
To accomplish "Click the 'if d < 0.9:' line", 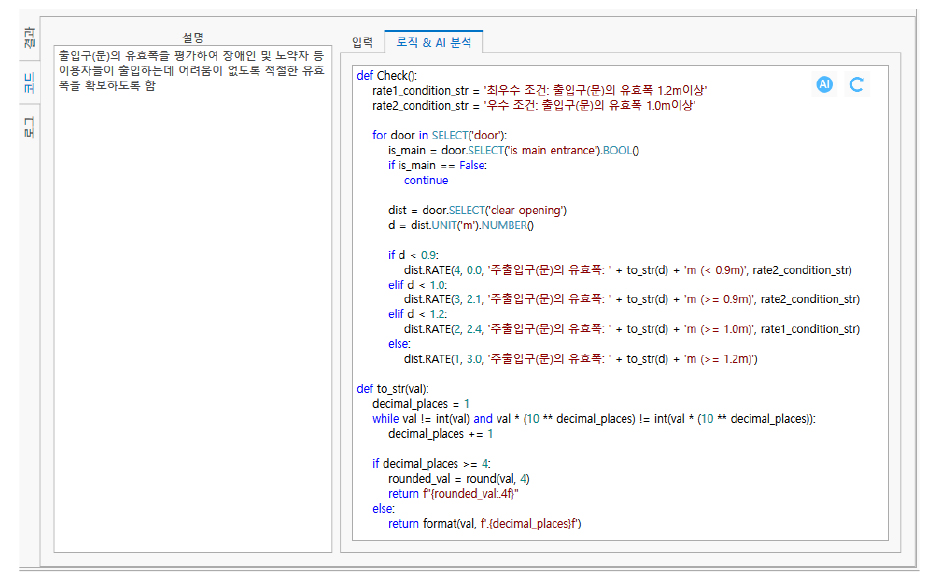I will tap(413, 255).
